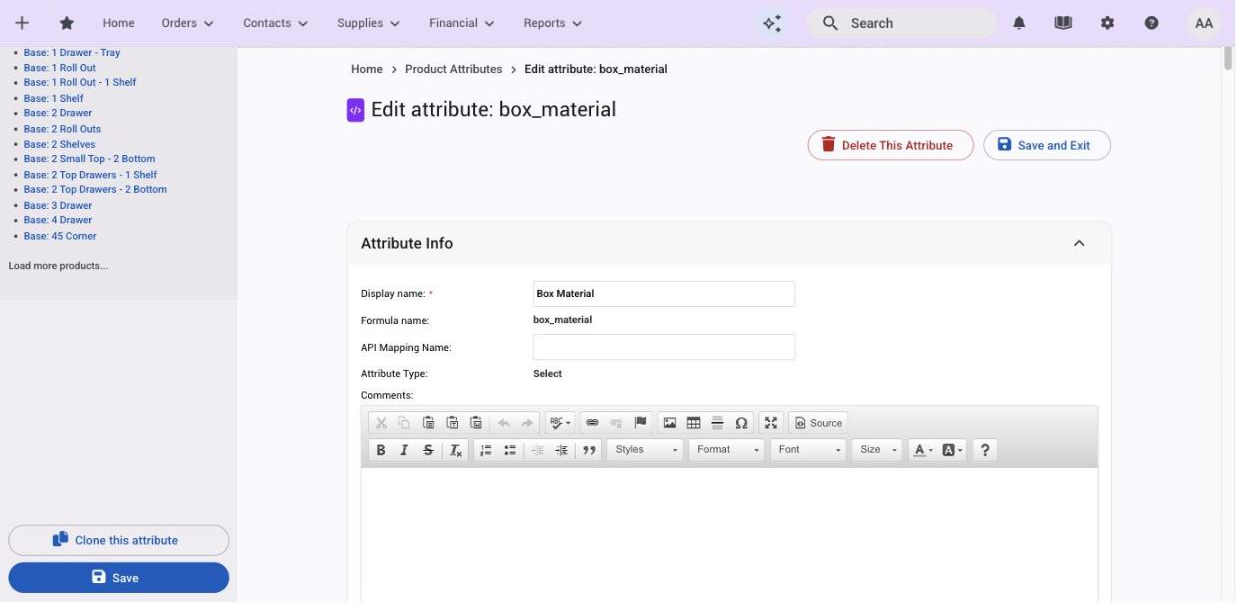The height and width of the screenshot is (603, 1236).
Task: Toggle block quote formatting
Action: click(590, 450)
